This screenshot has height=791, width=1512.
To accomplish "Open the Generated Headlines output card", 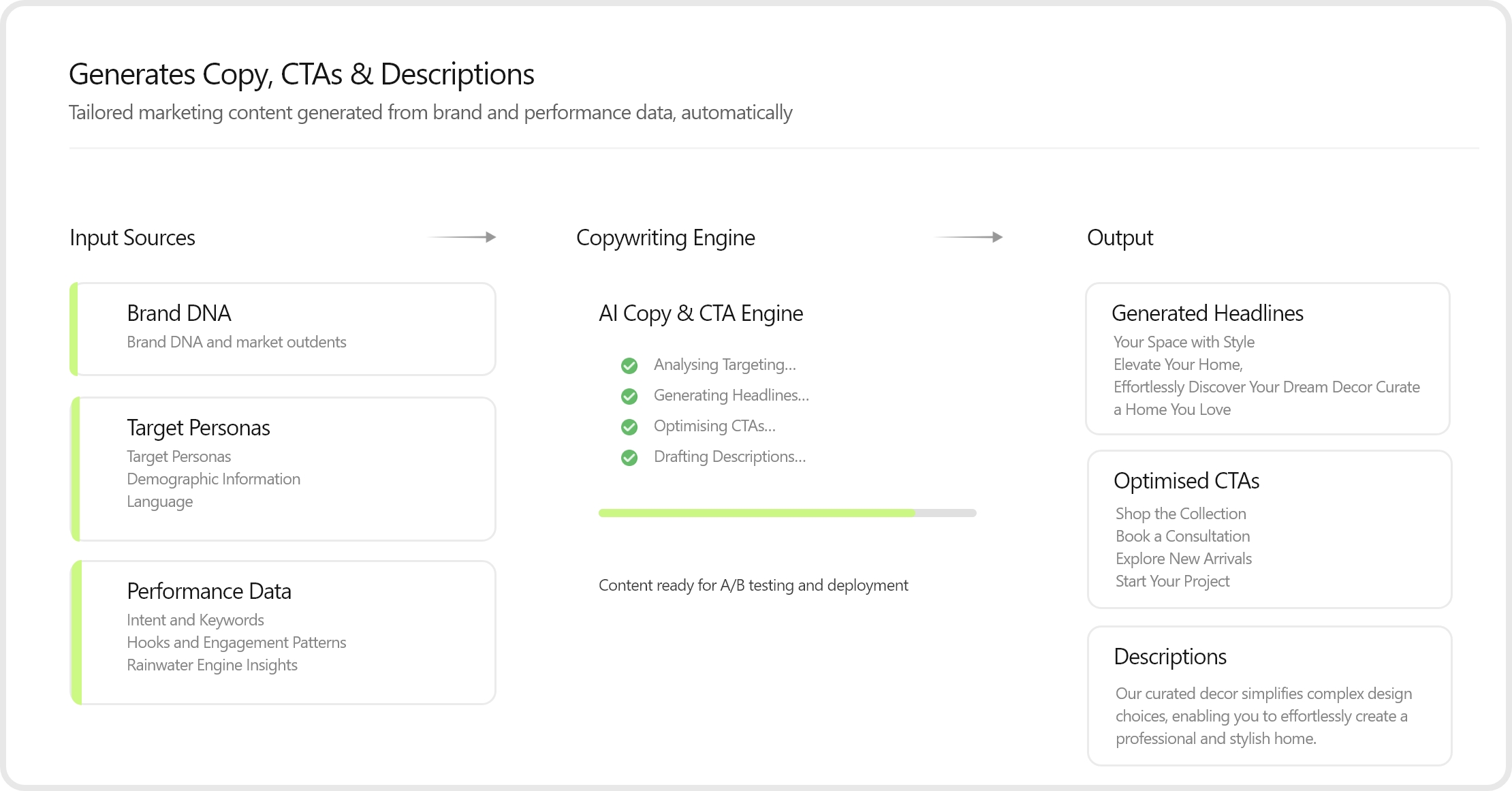I will (1267, 358).
